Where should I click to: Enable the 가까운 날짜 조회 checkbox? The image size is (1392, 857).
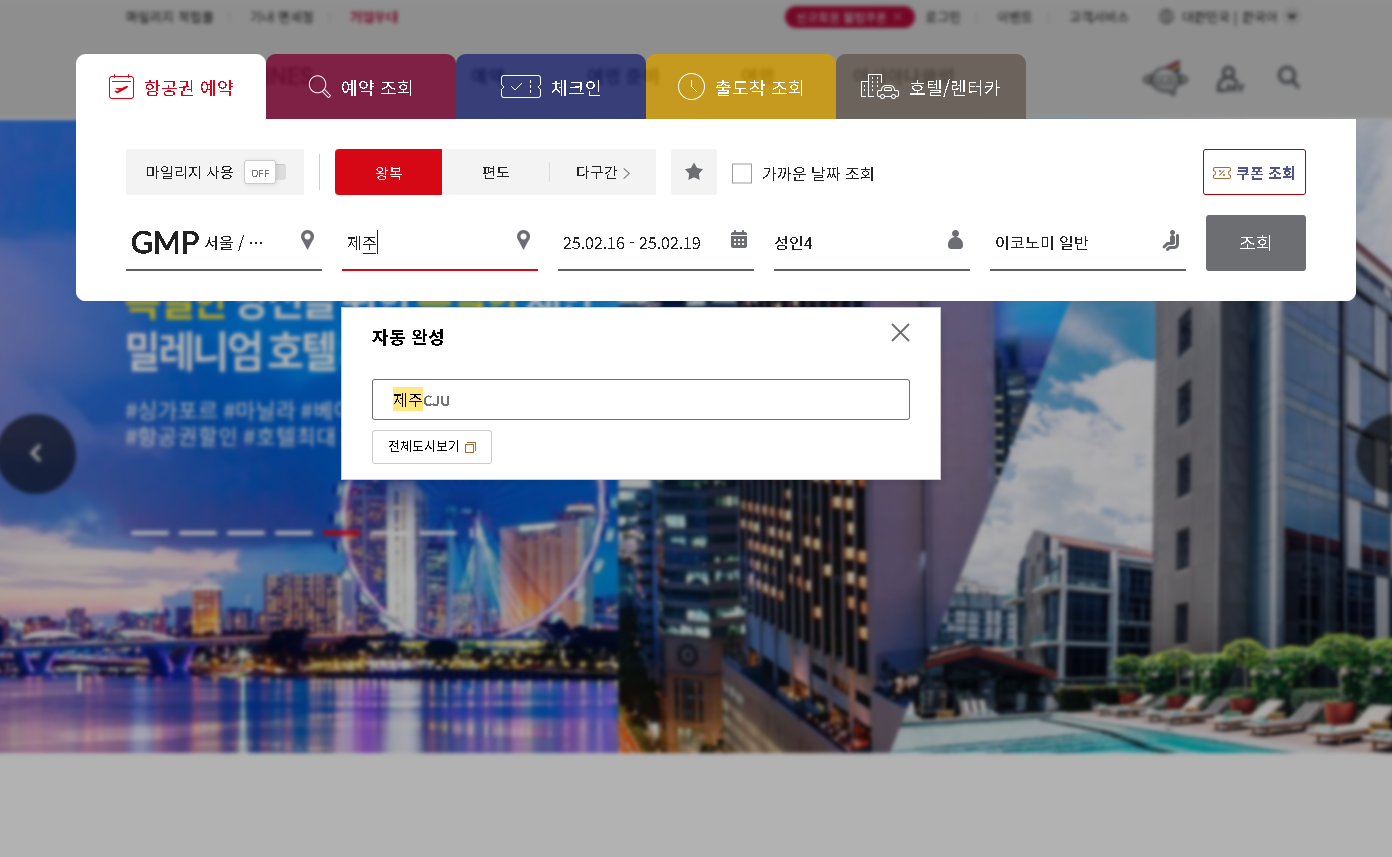[x=742, y=173]
